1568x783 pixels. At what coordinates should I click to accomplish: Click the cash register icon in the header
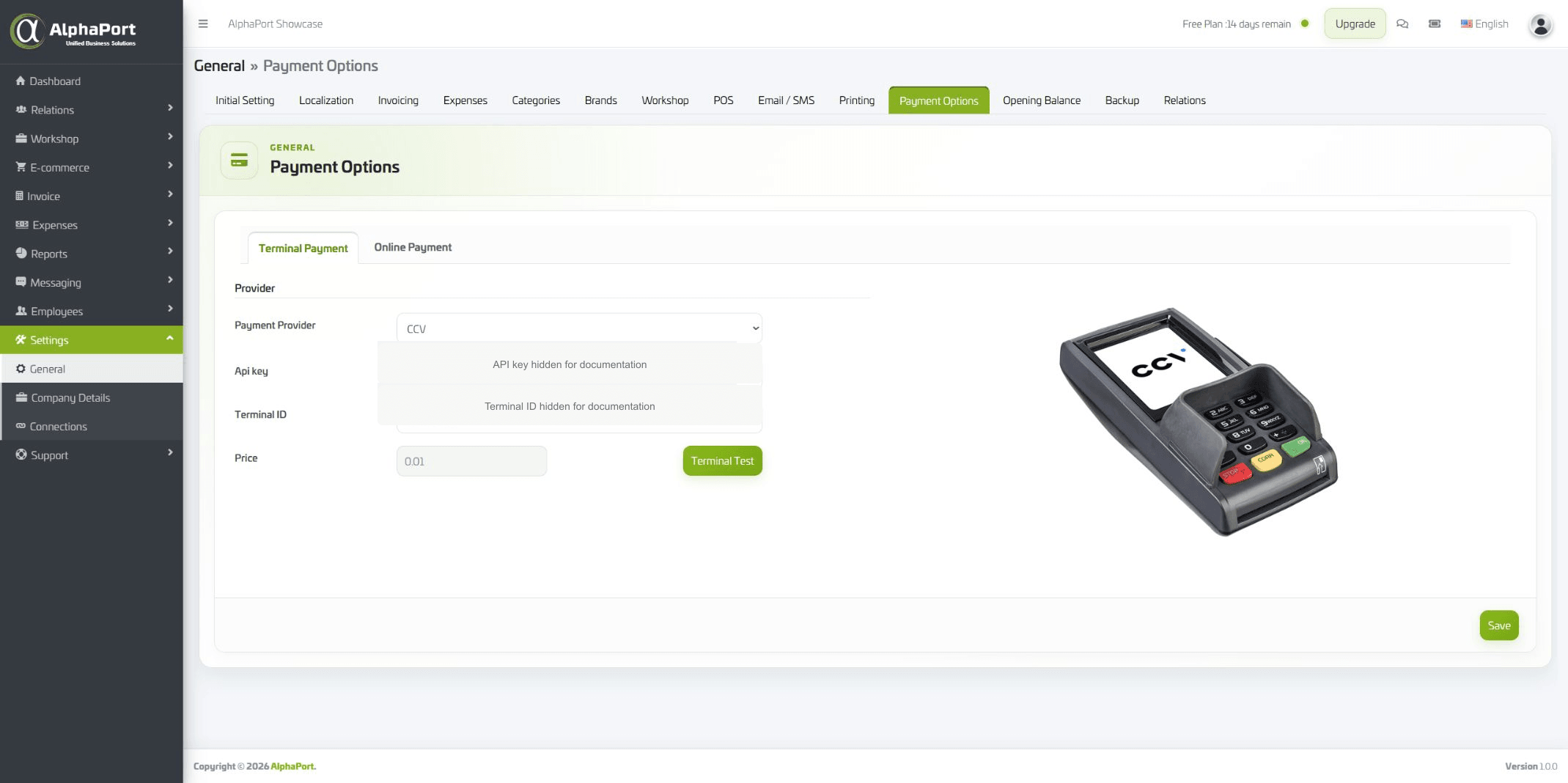coord(1435,23)
